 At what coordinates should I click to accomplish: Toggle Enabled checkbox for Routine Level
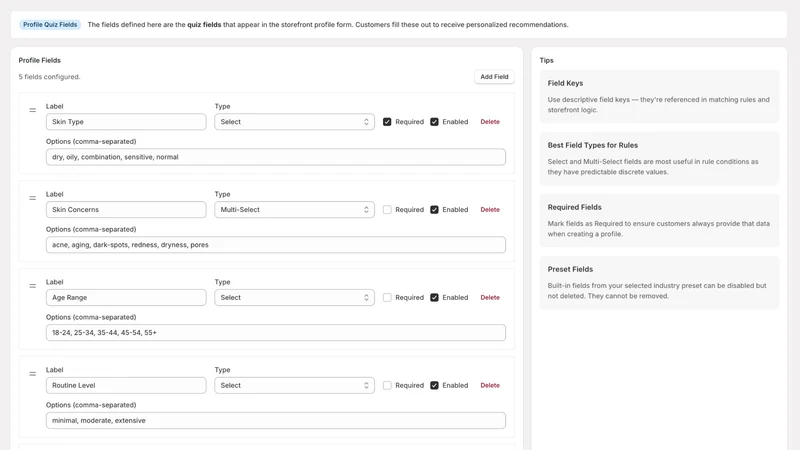[x=434, y=385]
